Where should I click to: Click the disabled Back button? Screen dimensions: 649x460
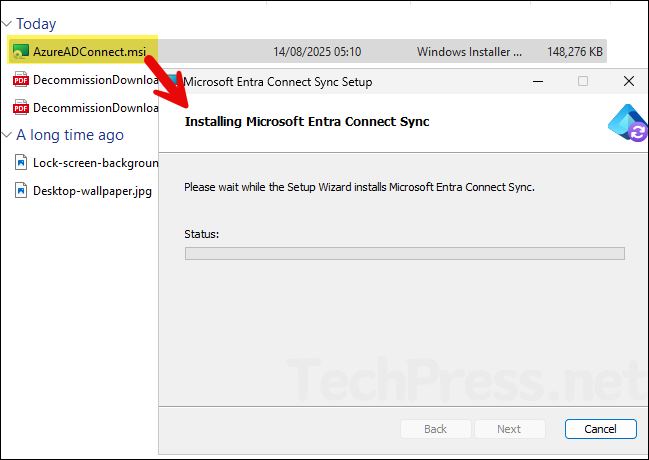(435, 429)
